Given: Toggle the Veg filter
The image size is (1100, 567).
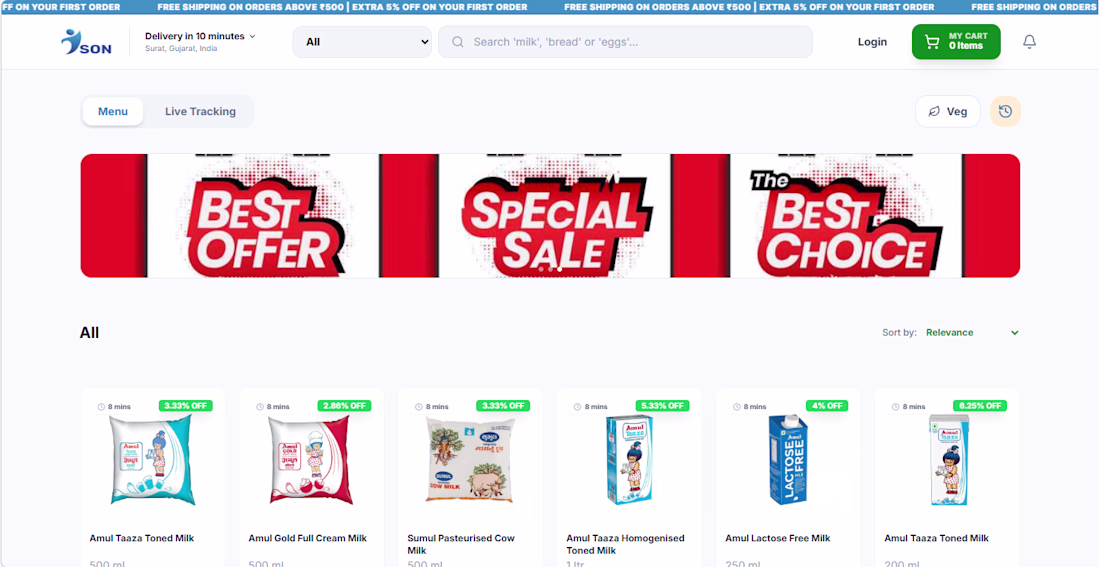Looking at the screenshot, I should [948, 112].
